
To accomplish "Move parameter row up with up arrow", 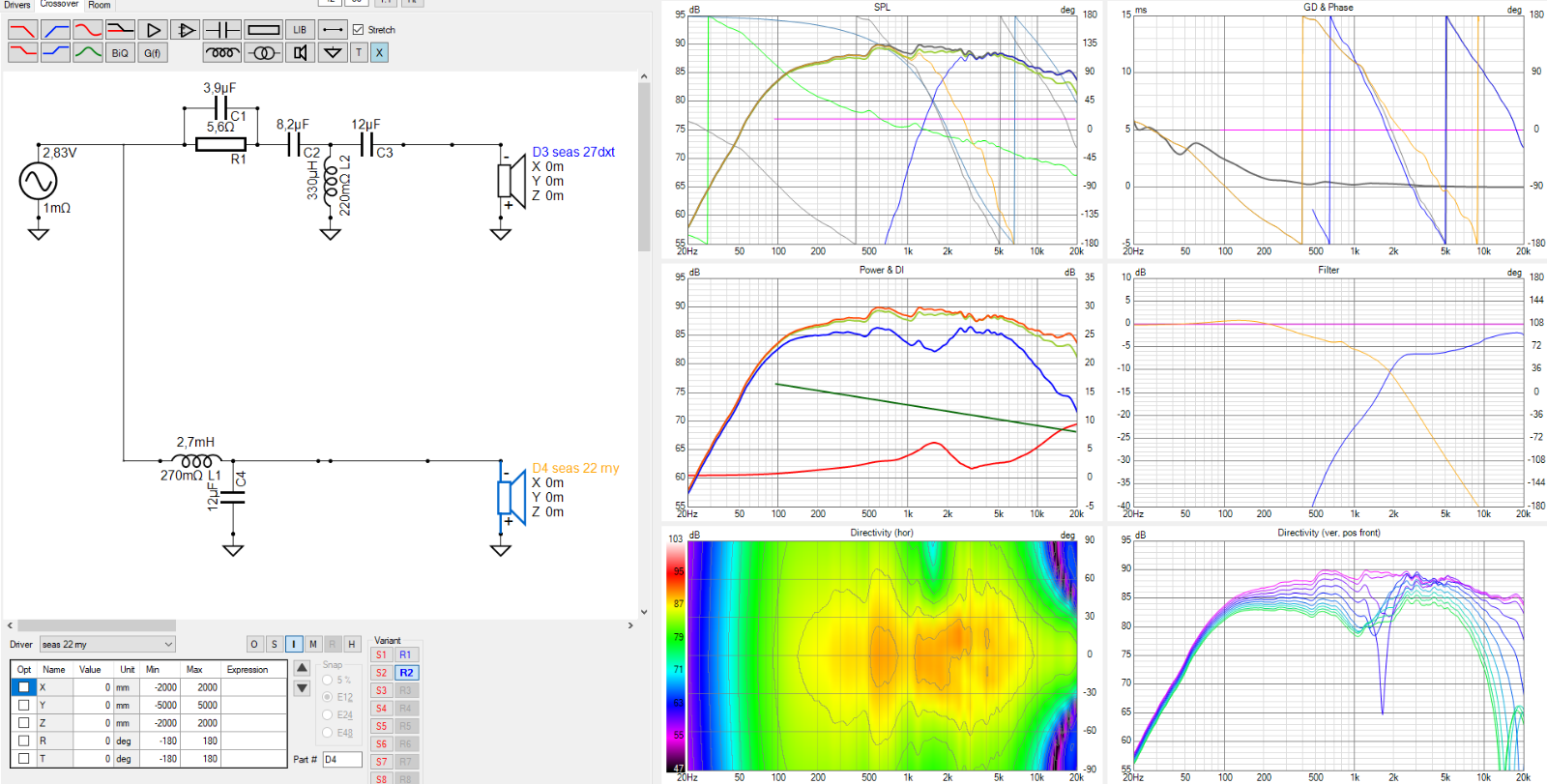I will point(302,668).
